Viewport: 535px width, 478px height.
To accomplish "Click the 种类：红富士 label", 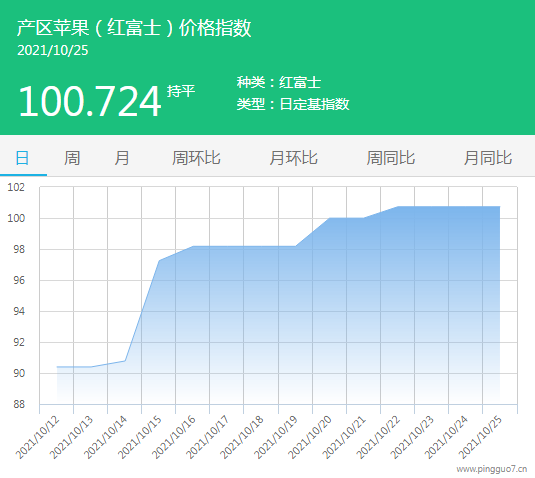I will pyautogui.click(x=279, y=83).
